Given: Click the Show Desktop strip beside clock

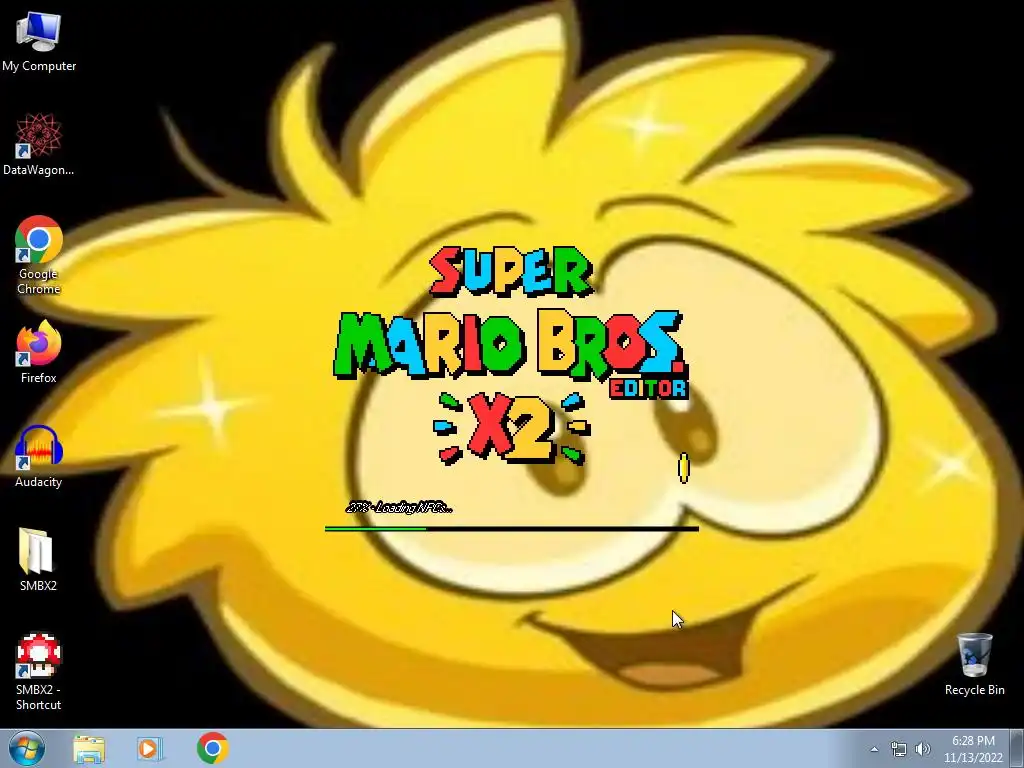Looking at the screenshot, I should click(1017, 749).
